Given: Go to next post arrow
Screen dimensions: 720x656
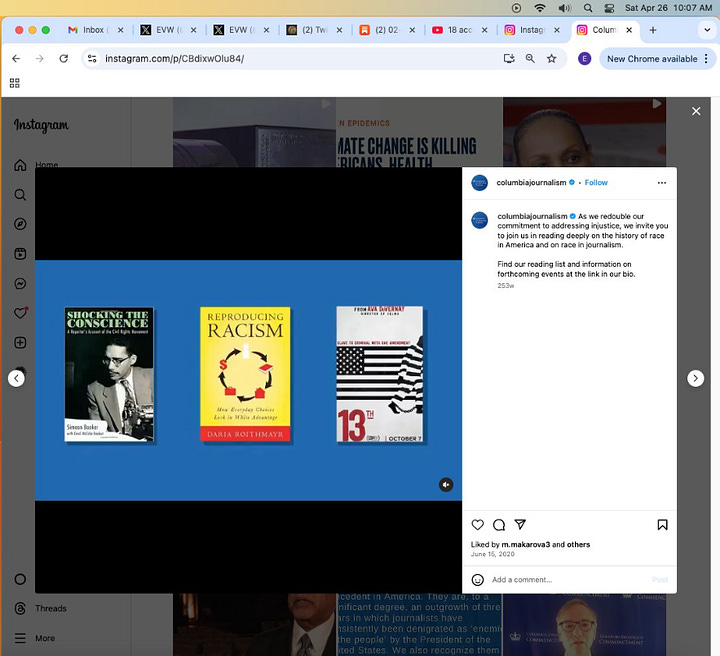Looking at the screenshot, I should [695, 378].
